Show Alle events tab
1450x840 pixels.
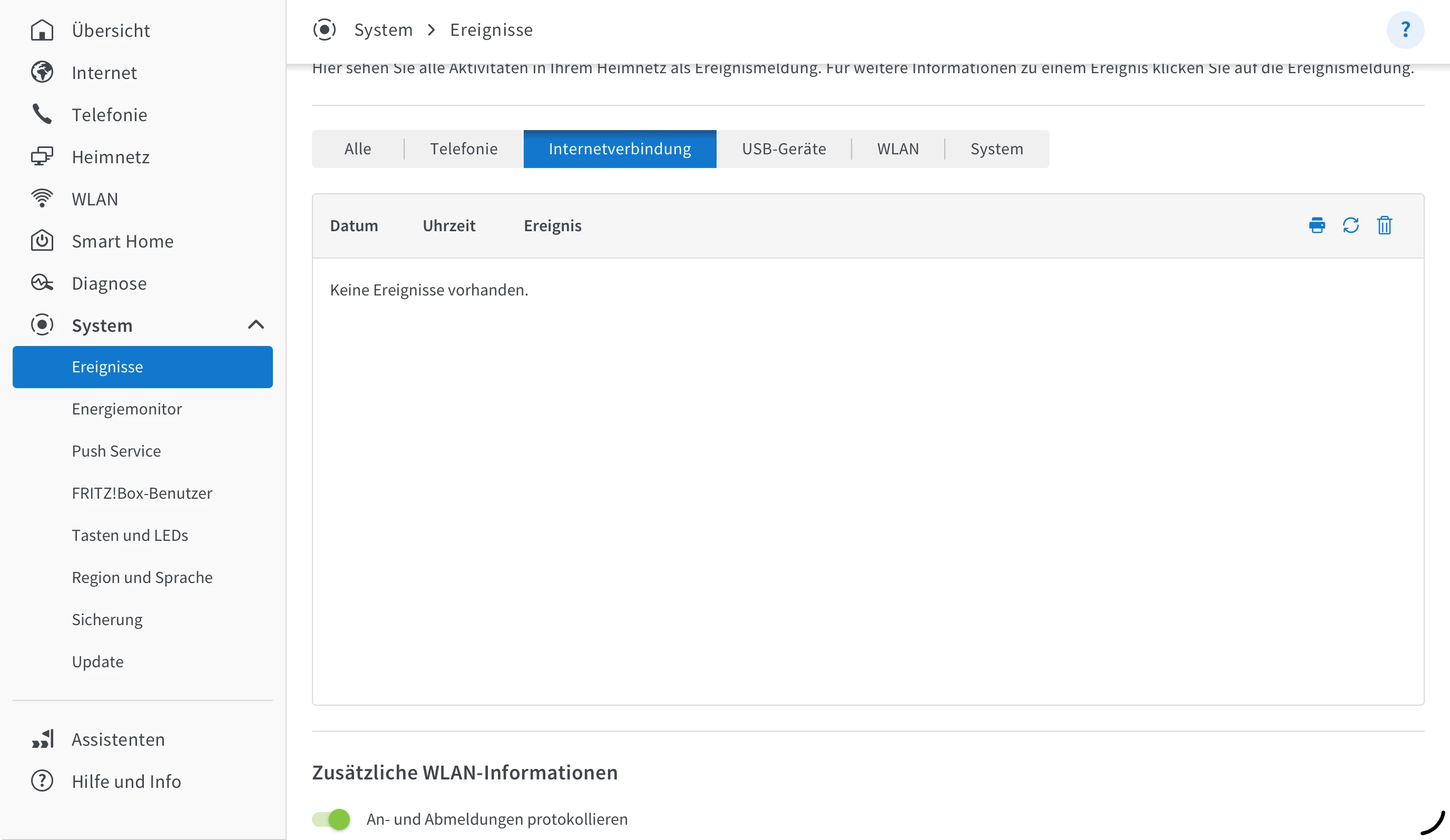[357, 149]
